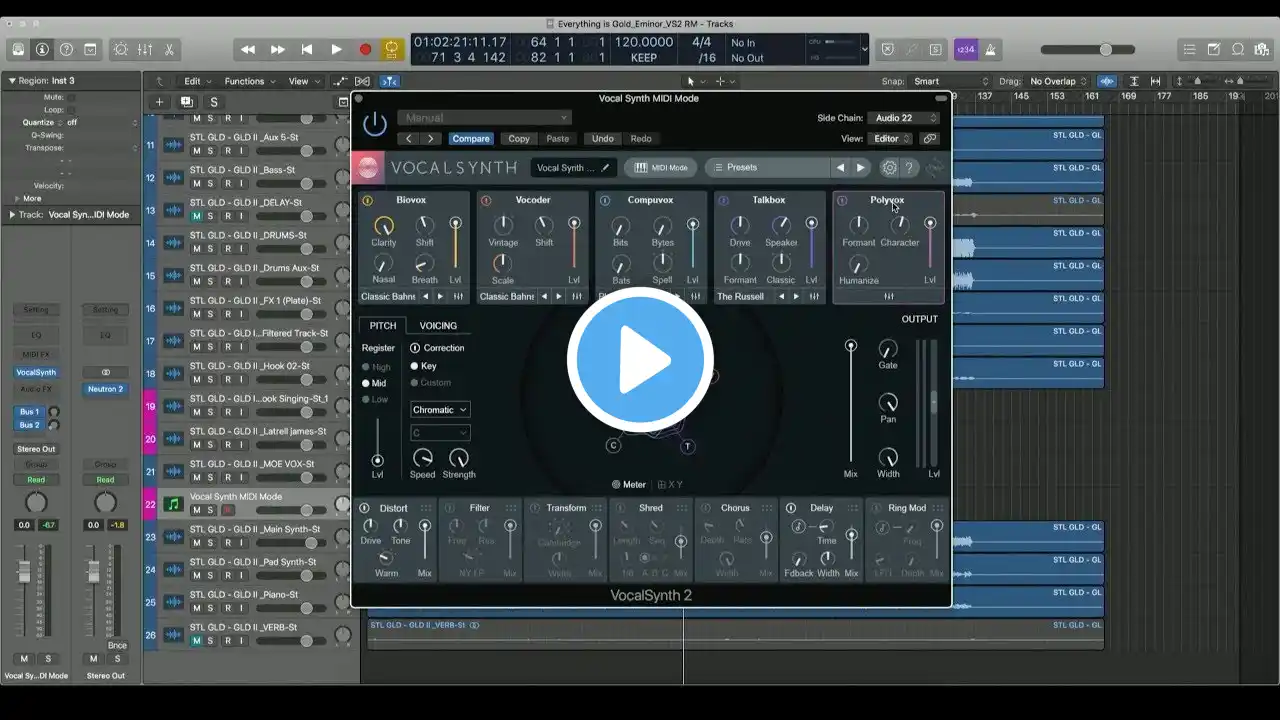Viewport: 1280px width, 720px height.
Task: Click the plugin link chain icon
Action: coord(929,139)
